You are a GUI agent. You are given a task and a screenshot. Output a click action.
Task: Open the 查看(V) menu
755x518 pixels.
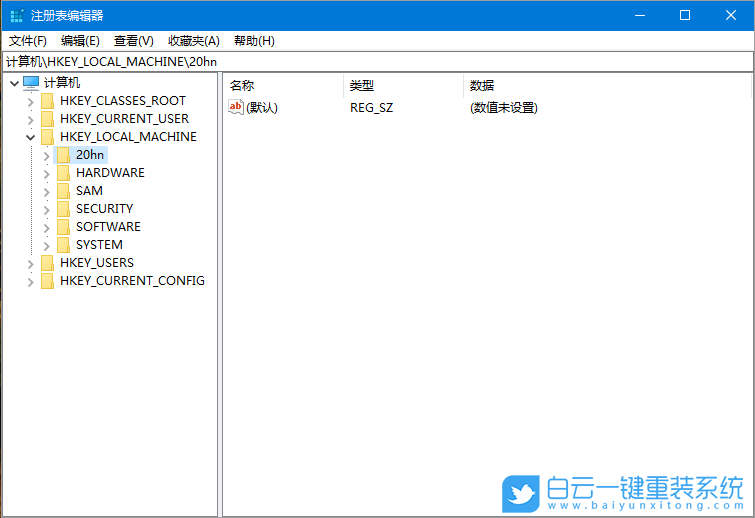pyautogui.click(x=133, y=41)
